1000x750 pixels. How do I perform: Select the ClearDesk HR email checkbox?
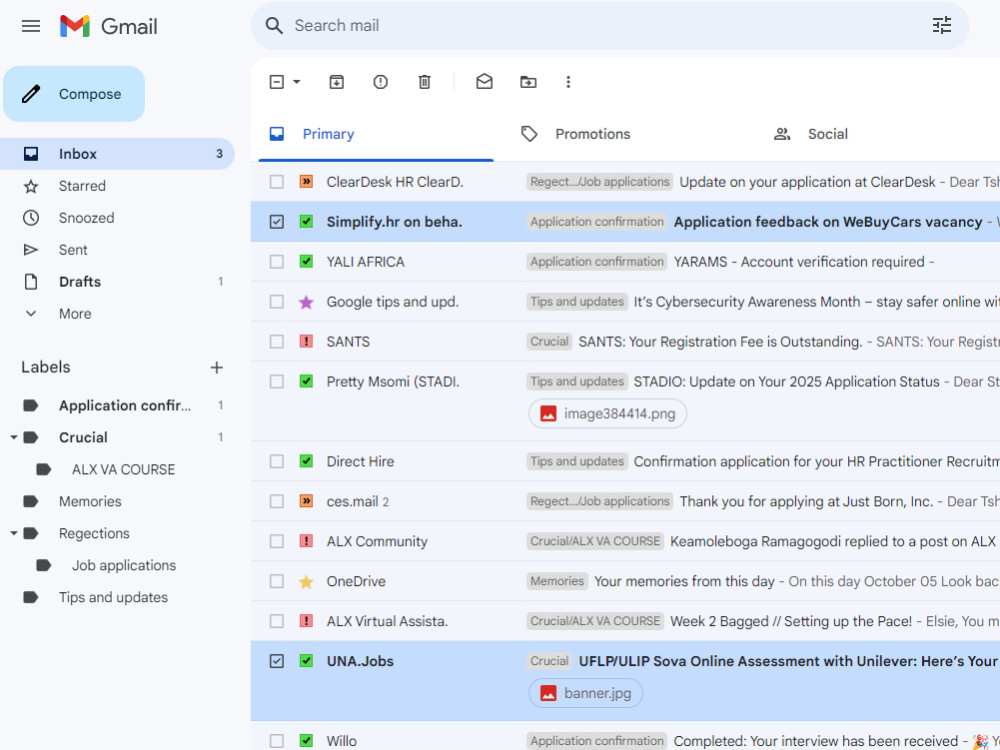click(x=276, y=182)
